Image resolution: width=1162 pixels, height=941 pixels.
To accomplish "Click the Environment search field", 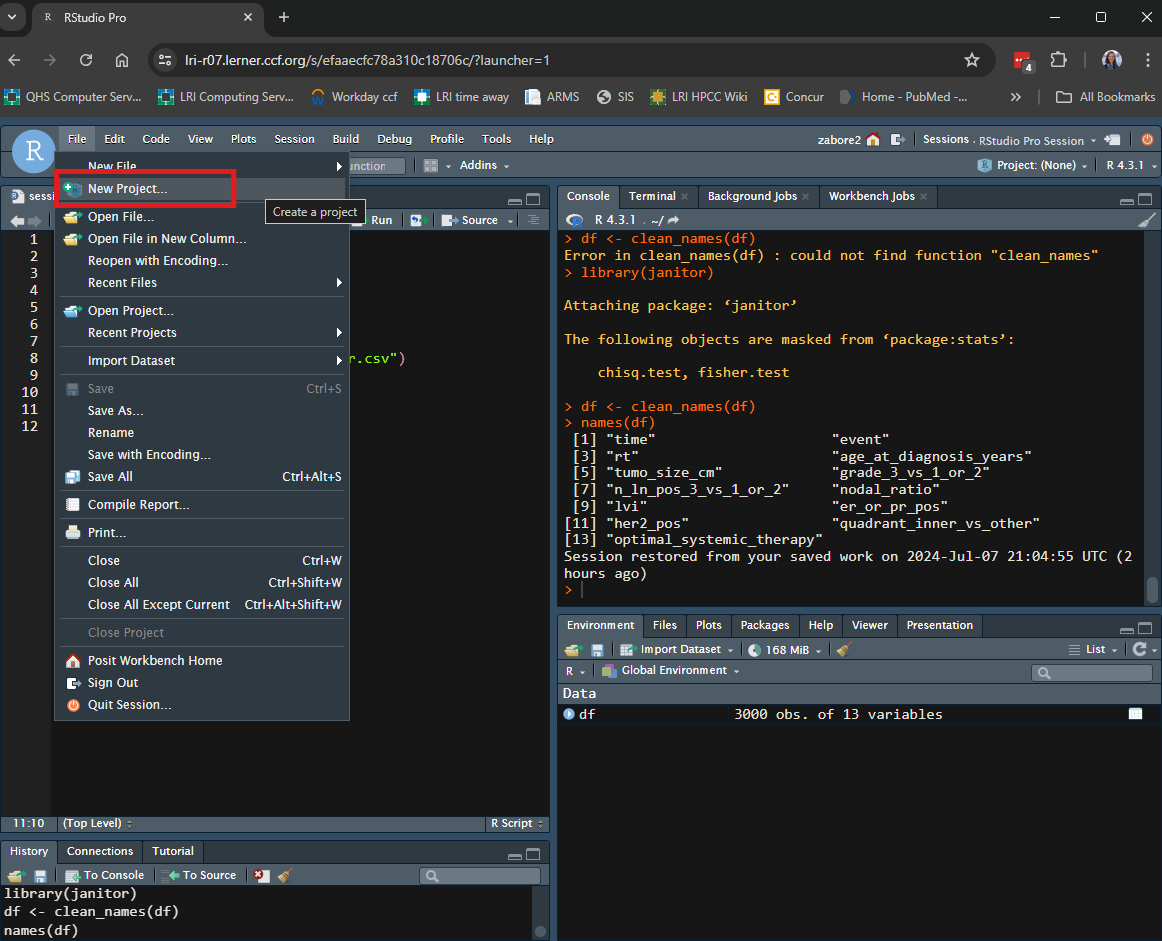I will pos(1092,673).
